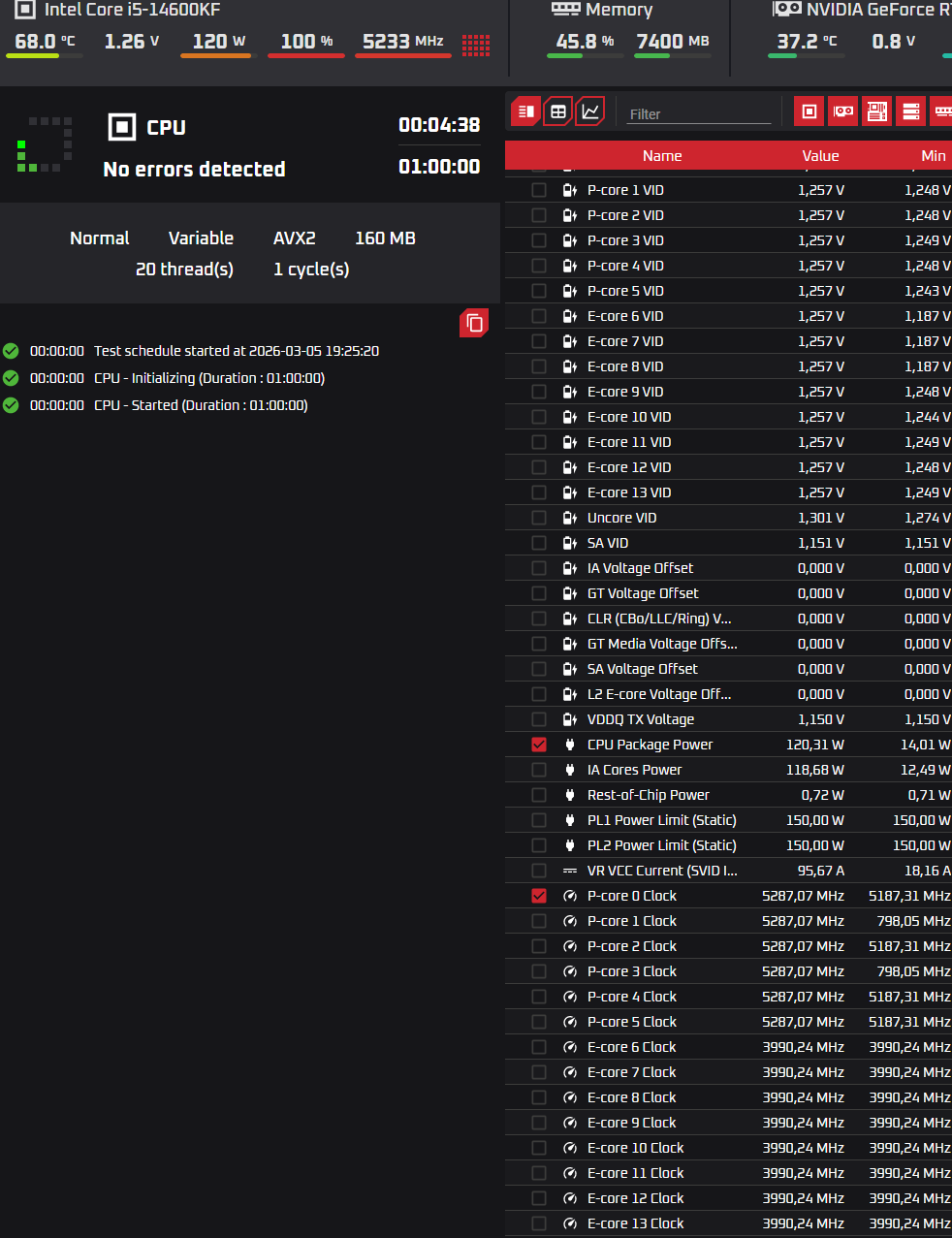This screenshot has width=952, height=1238.
Task: Click the gauge icon of the E-core 6 Clock row
Action: [570, 1047]
